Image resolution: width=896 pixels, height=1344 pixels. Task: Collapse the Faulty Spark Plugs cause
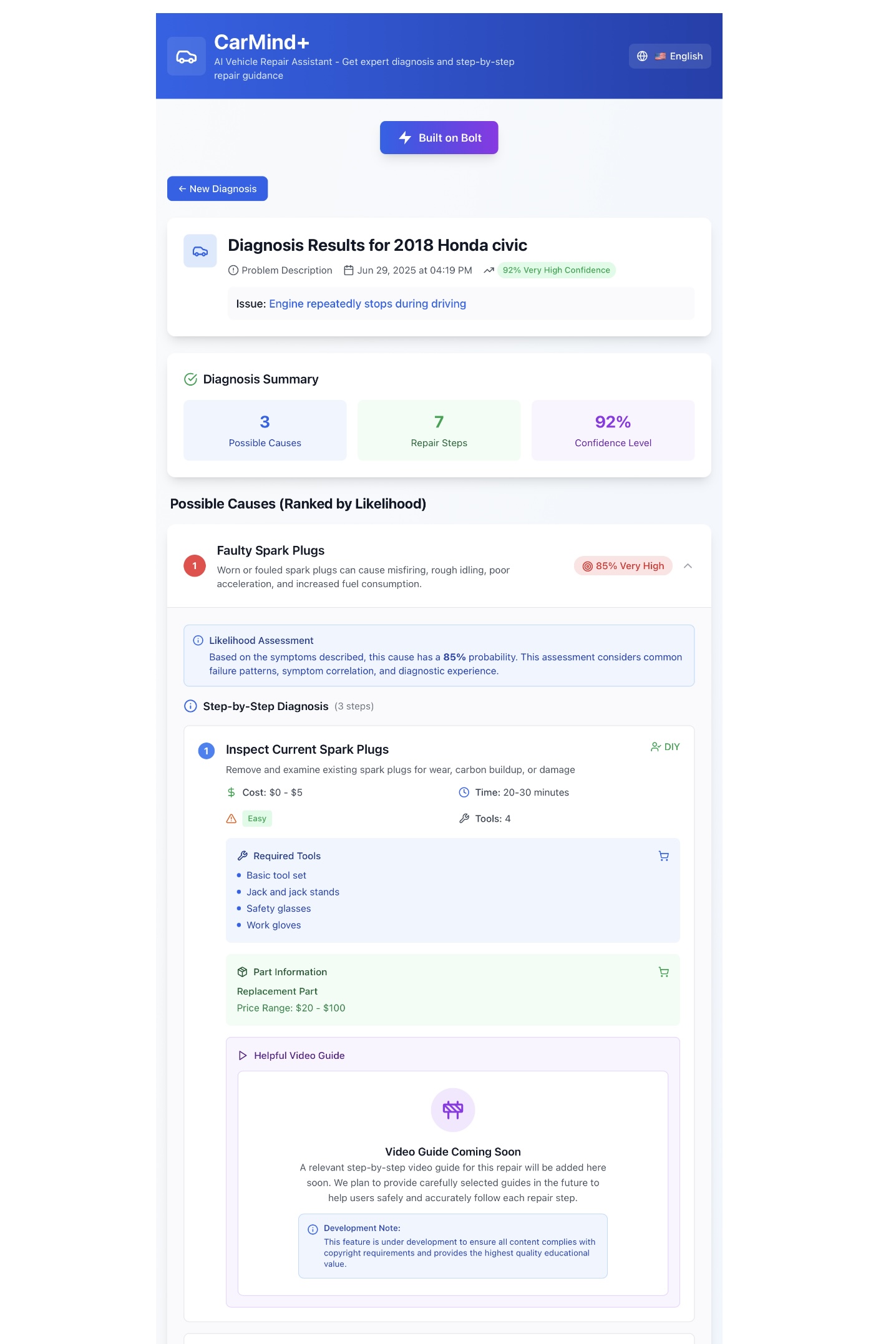tap(688, 566)
